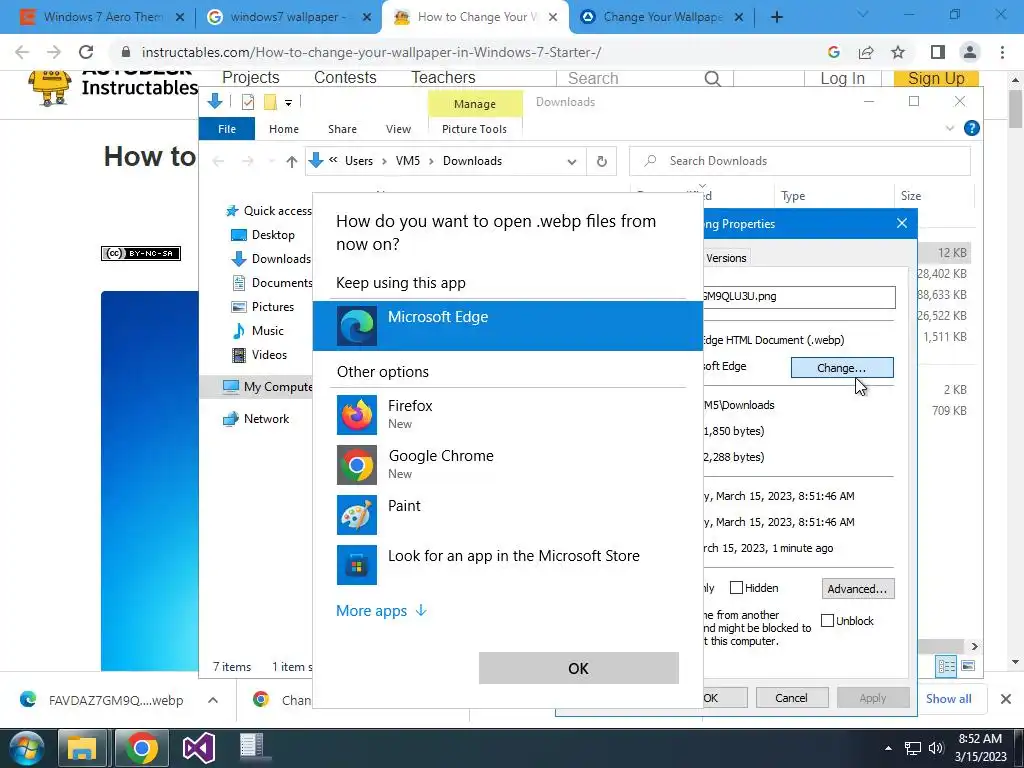The width and height of the screenshot is (1024, 768).
Task: Switch to the Windows 7 Aero Theme tab
Action: (102, 17)
